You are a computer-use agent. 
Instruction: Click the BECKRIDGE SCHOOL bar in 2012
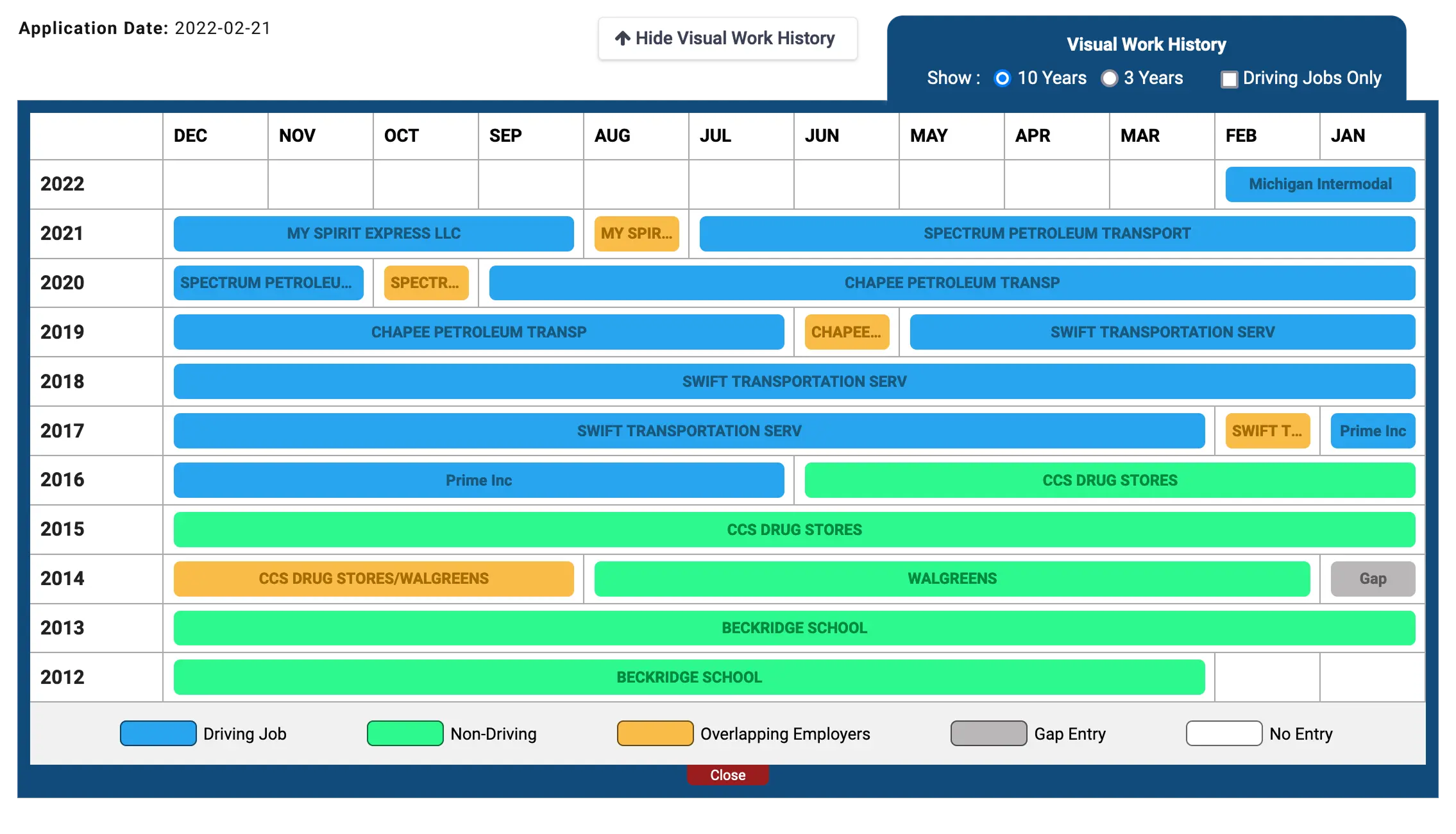(x=689, y=677)
